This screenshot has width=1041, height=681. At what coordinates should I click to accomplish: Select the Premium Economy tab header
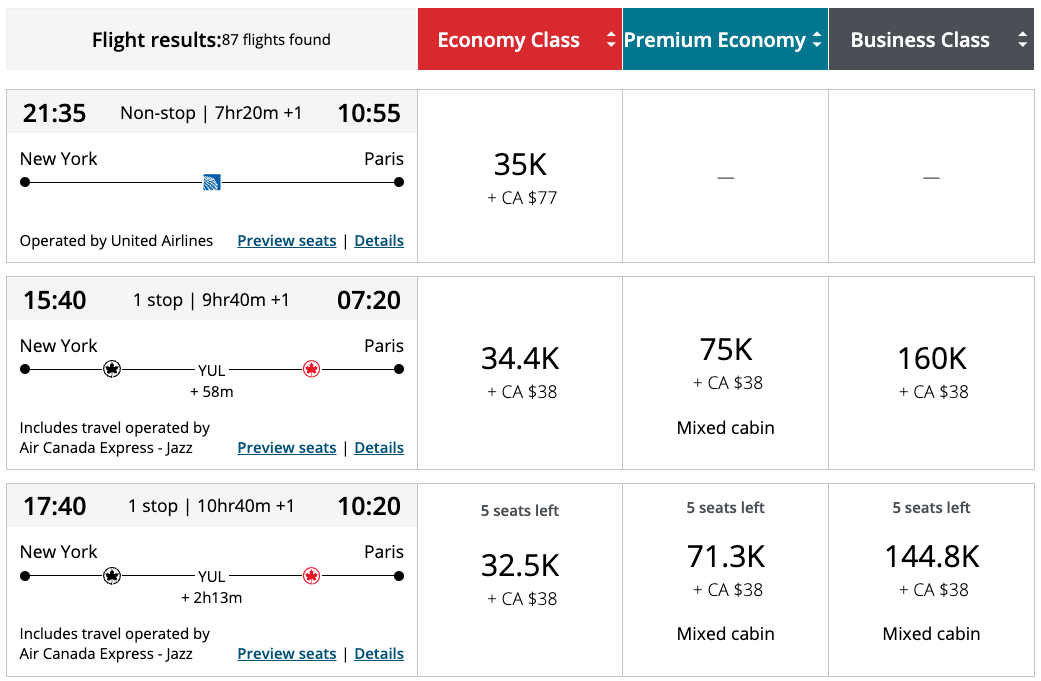714,40
